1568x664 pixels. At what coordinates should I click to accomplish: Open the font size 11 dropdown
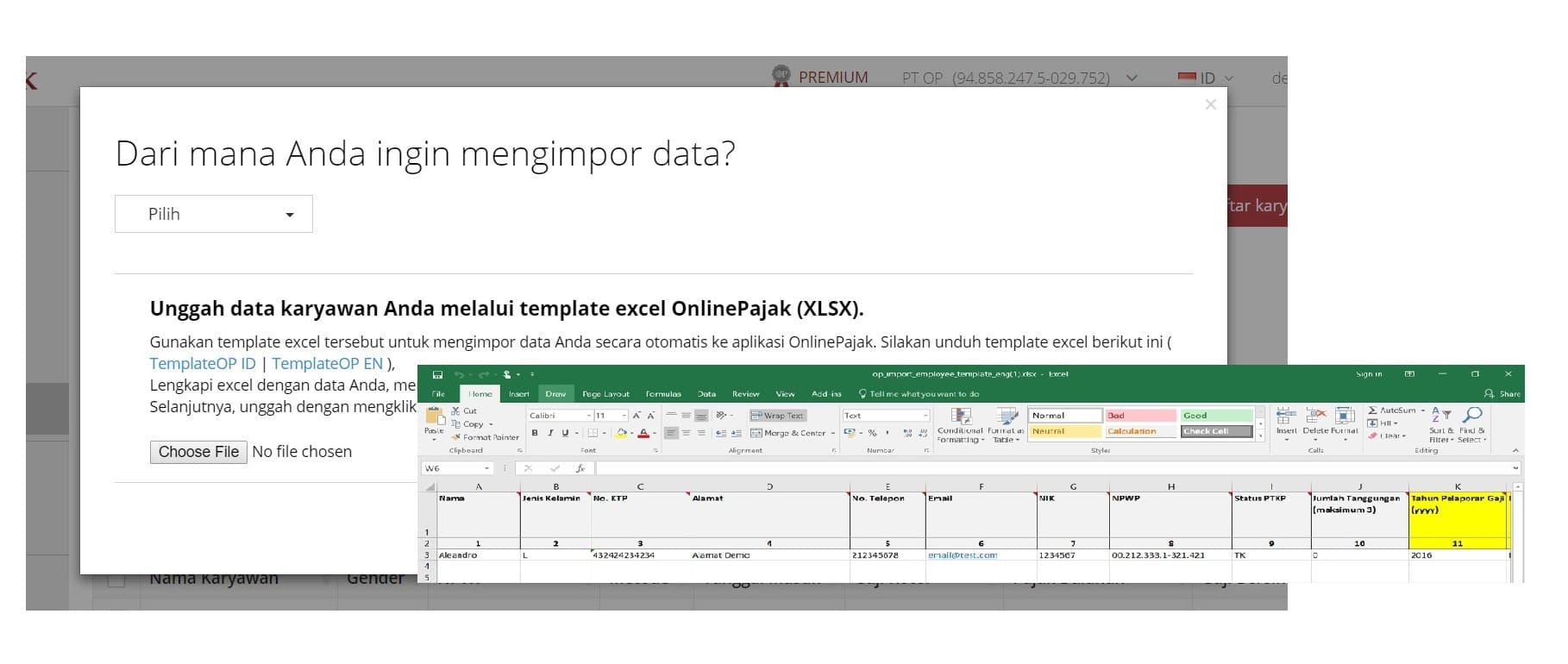tap(624, 416)
